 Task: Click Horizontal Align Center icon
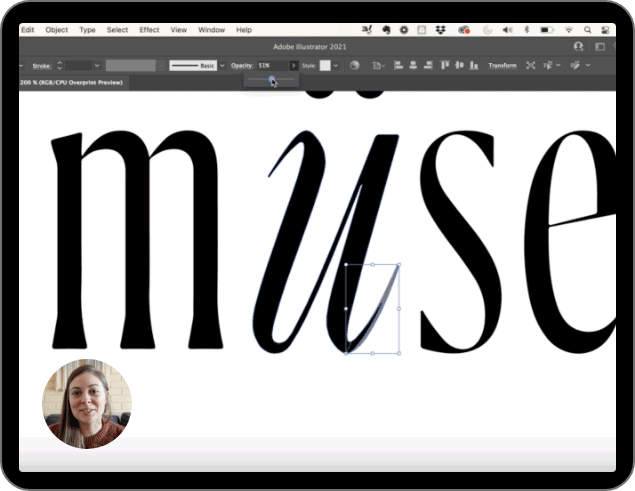(413, 65)
